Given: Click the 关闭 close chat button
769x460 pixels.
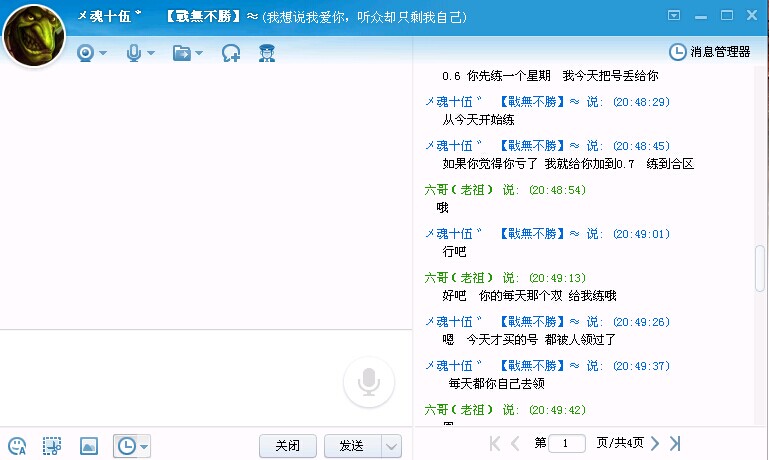Looking at the screenshot, I should [x=288, y=446].
